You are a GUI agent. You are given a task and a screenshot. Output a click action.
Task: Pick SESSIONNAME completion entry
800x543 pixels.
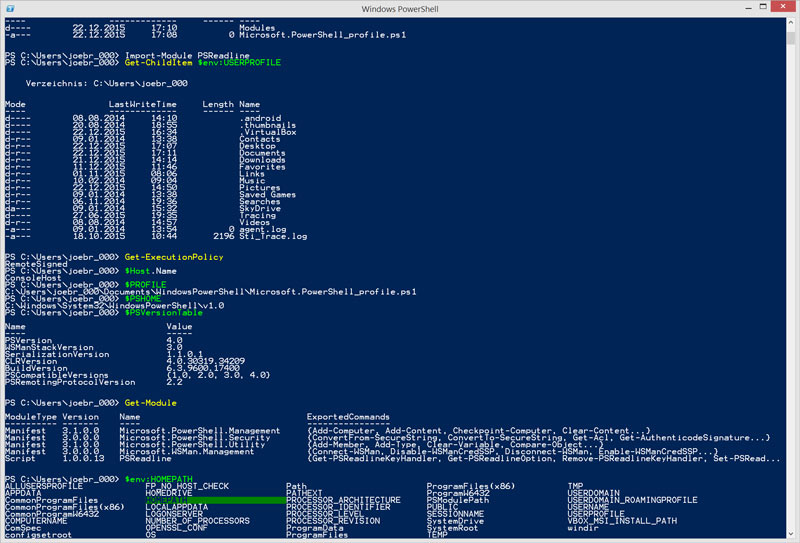click(x=455, y=514)
